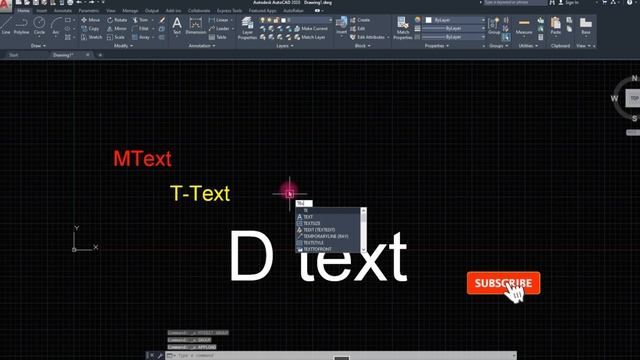
Task: Open the Manage ribbon tab
Action: [130, 11]
